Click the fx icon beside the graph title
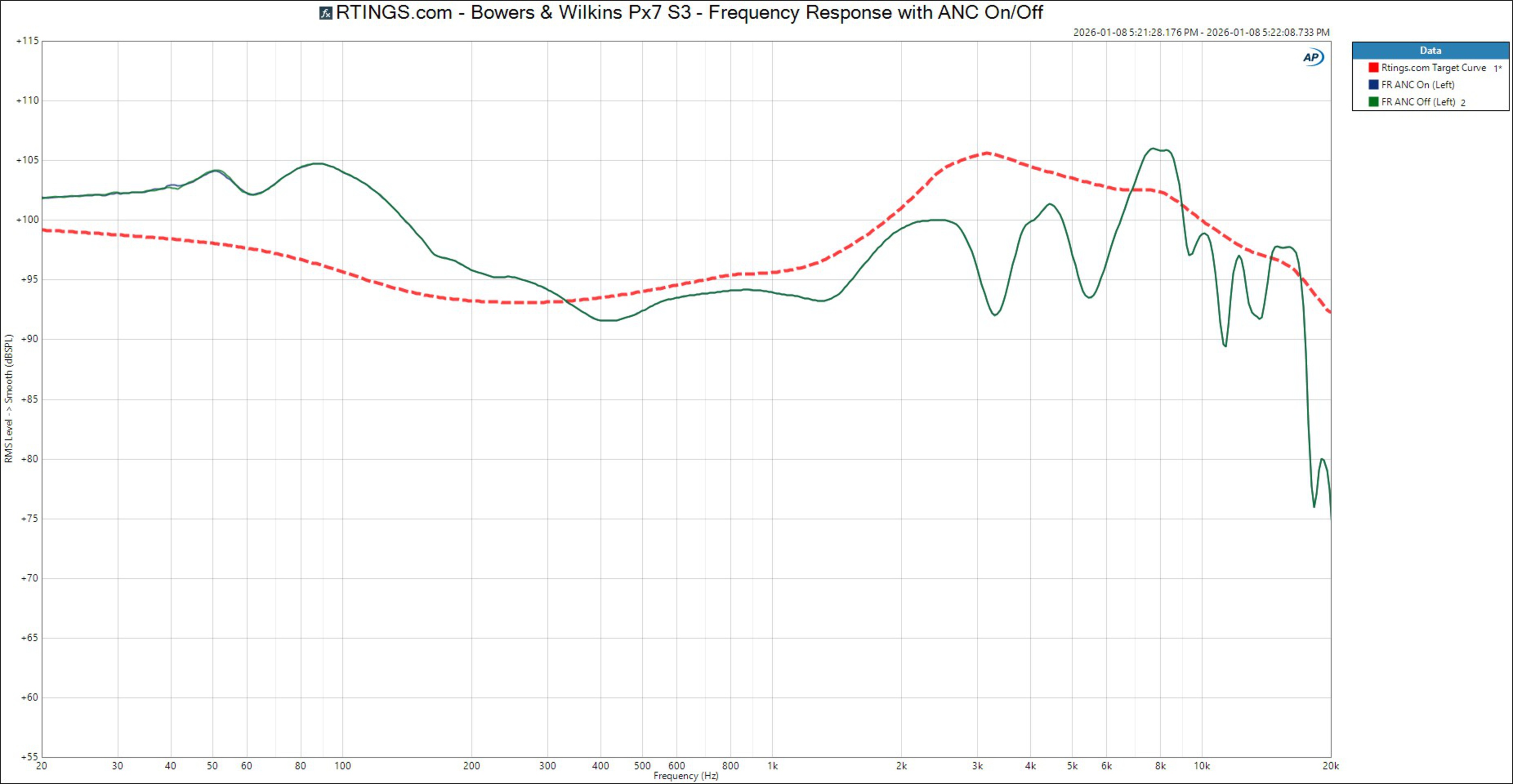The width and height of the screenshot is (1513, 784). [325, 13]
